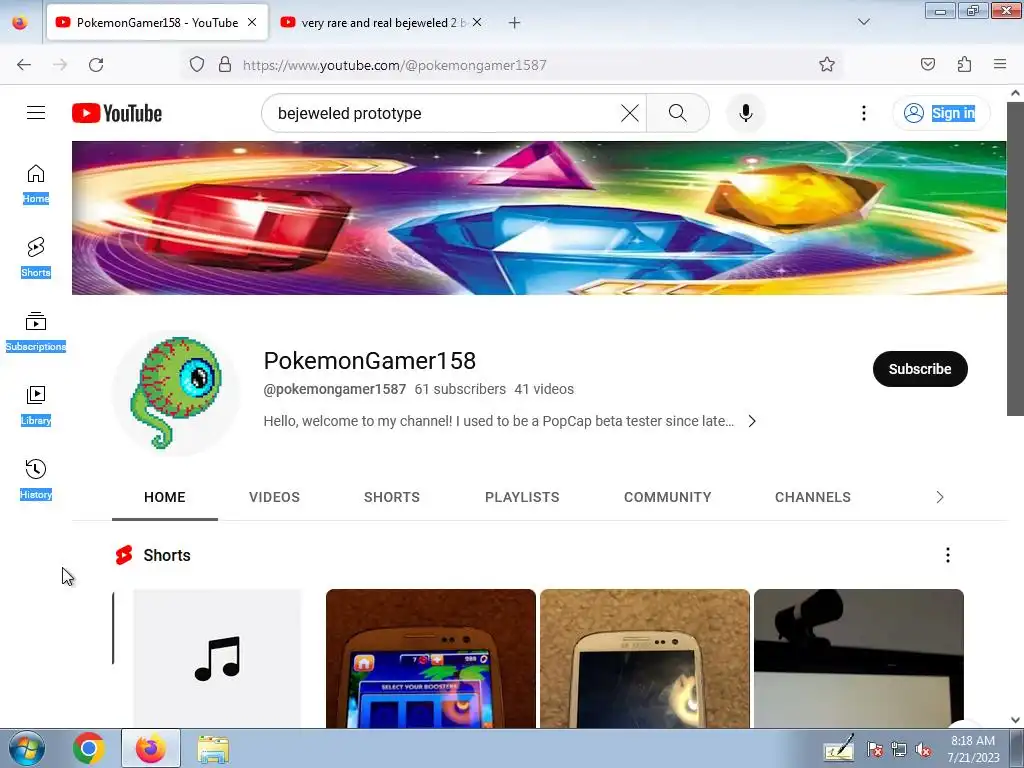Expand the channel description arrow
This screenshot has height=768, width=1024.
pyautogui.click(x=752, y=421)
